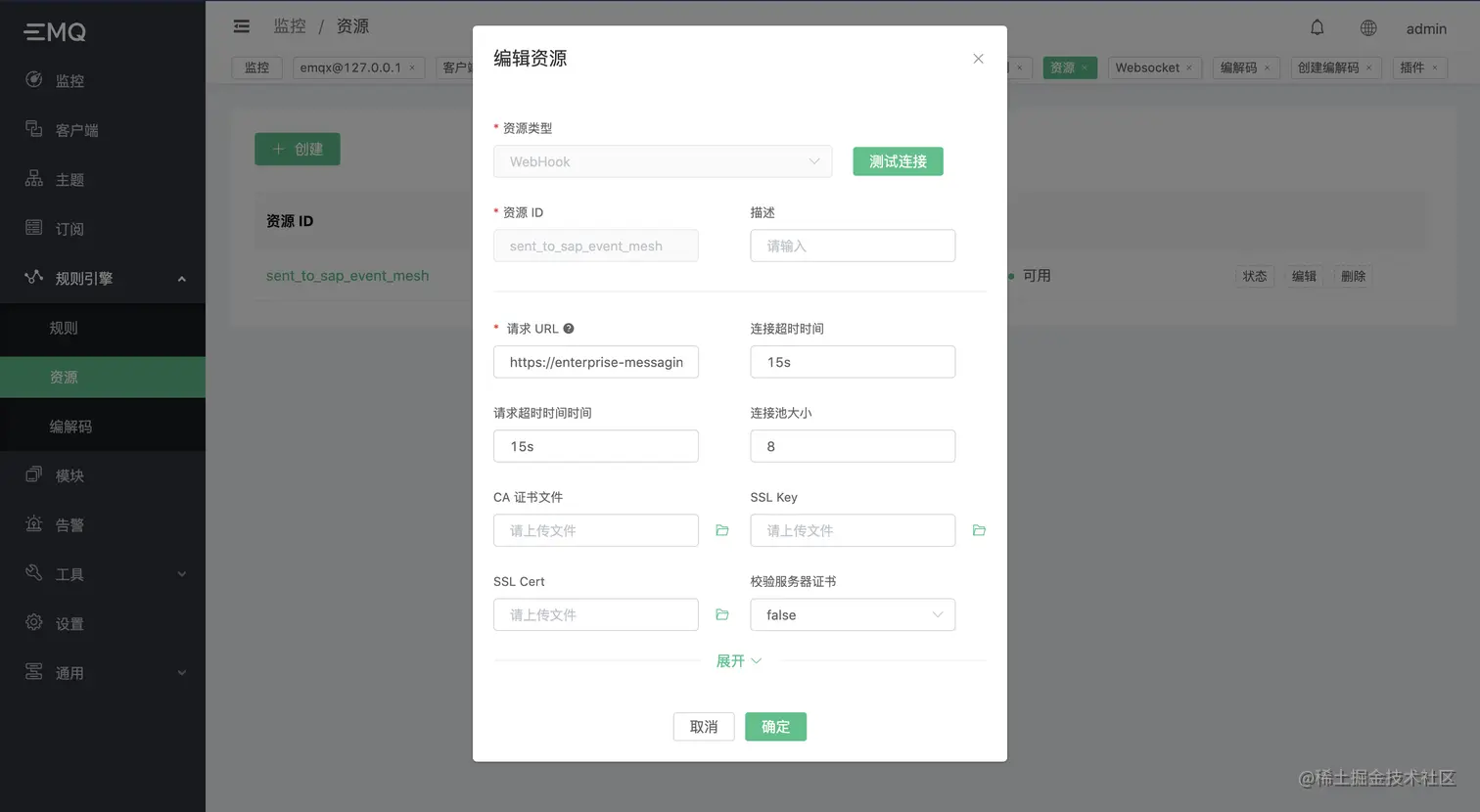The image size is (1480, 812).
Task: Close the 创建编解码 tab with its x
Action: pos(1368,68)
